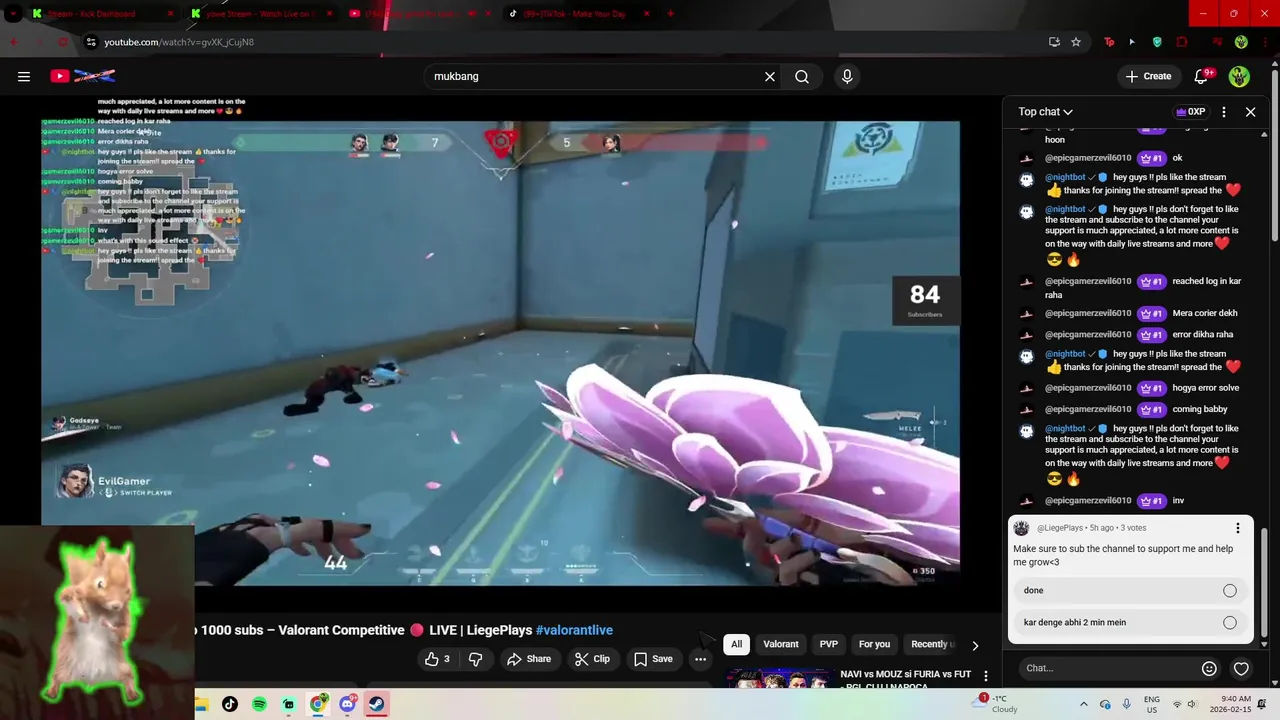Open more actions below the video
The height and width of the screenshot is (720, 1280).
700,659
